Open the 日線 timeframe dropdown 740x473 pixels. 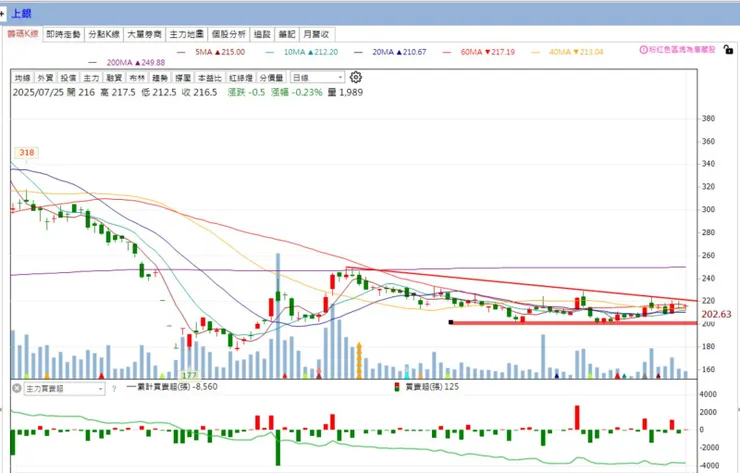pos(317,77)
